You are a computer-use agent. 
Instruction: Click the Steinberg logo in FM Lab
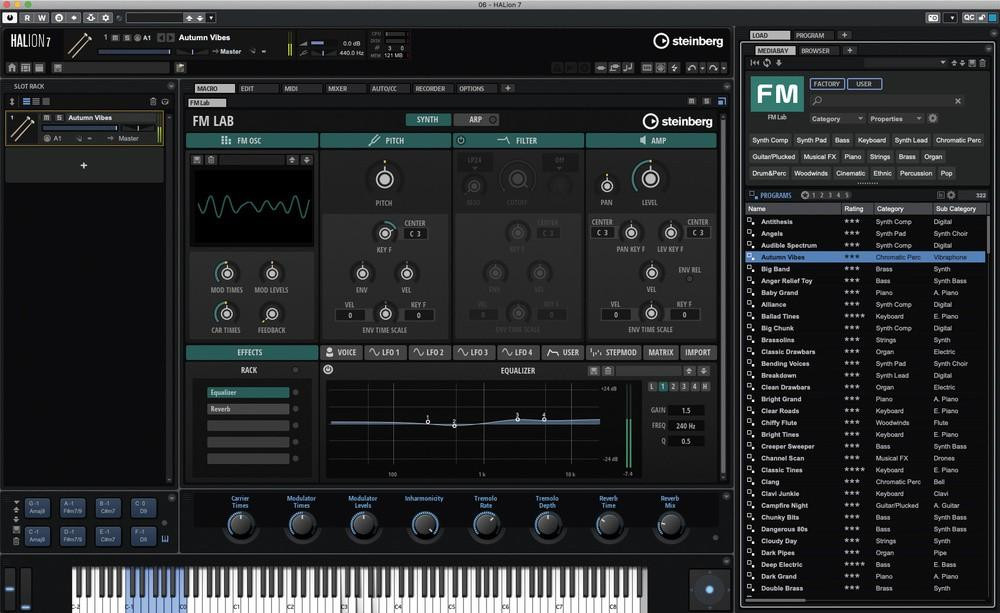click(687, 120)
